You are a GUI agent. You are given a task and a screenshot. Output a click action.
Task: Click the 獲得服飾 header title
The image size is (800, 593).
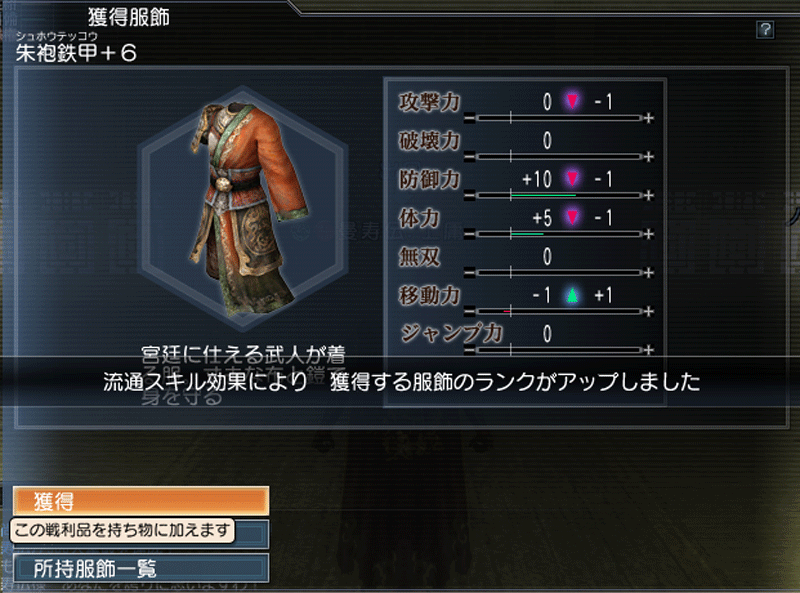click(x=129, y=17)
